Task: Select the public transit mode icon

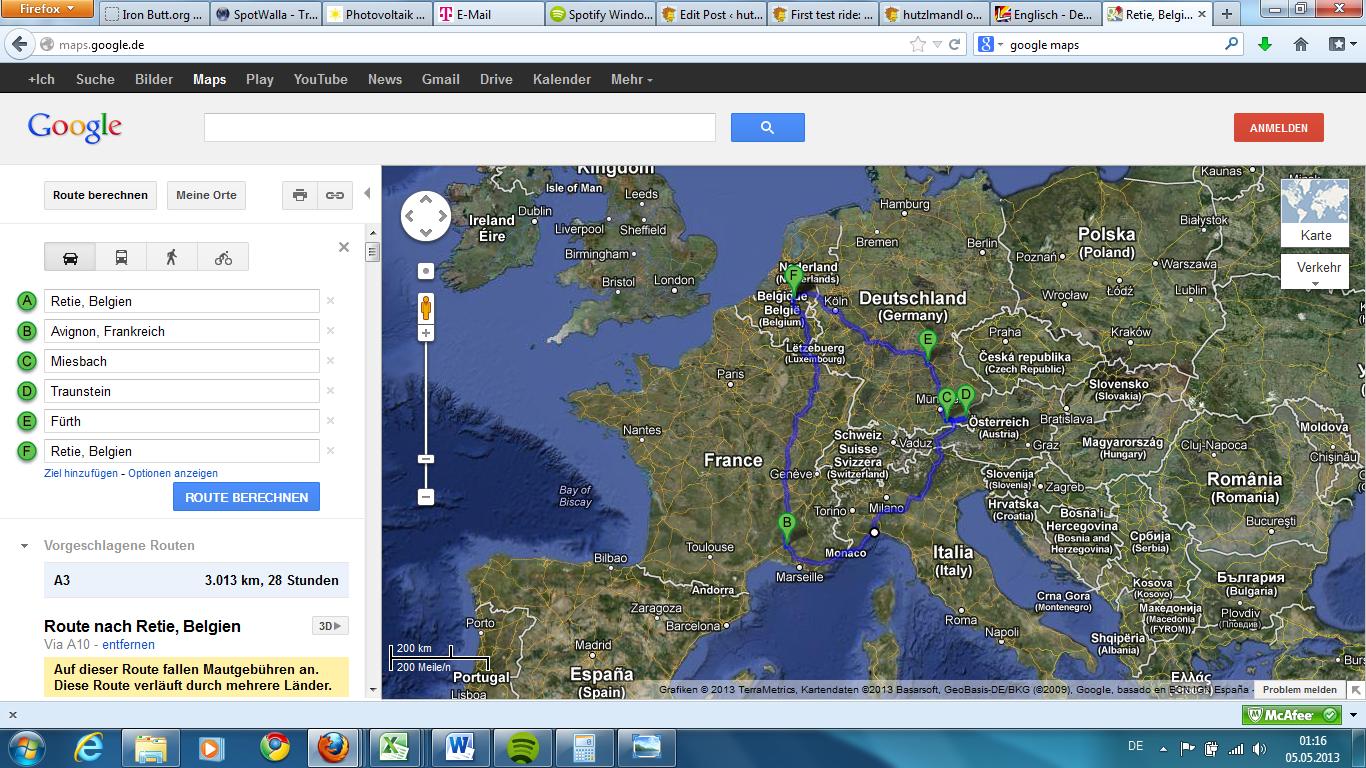Action: click(x=121, y=257)
